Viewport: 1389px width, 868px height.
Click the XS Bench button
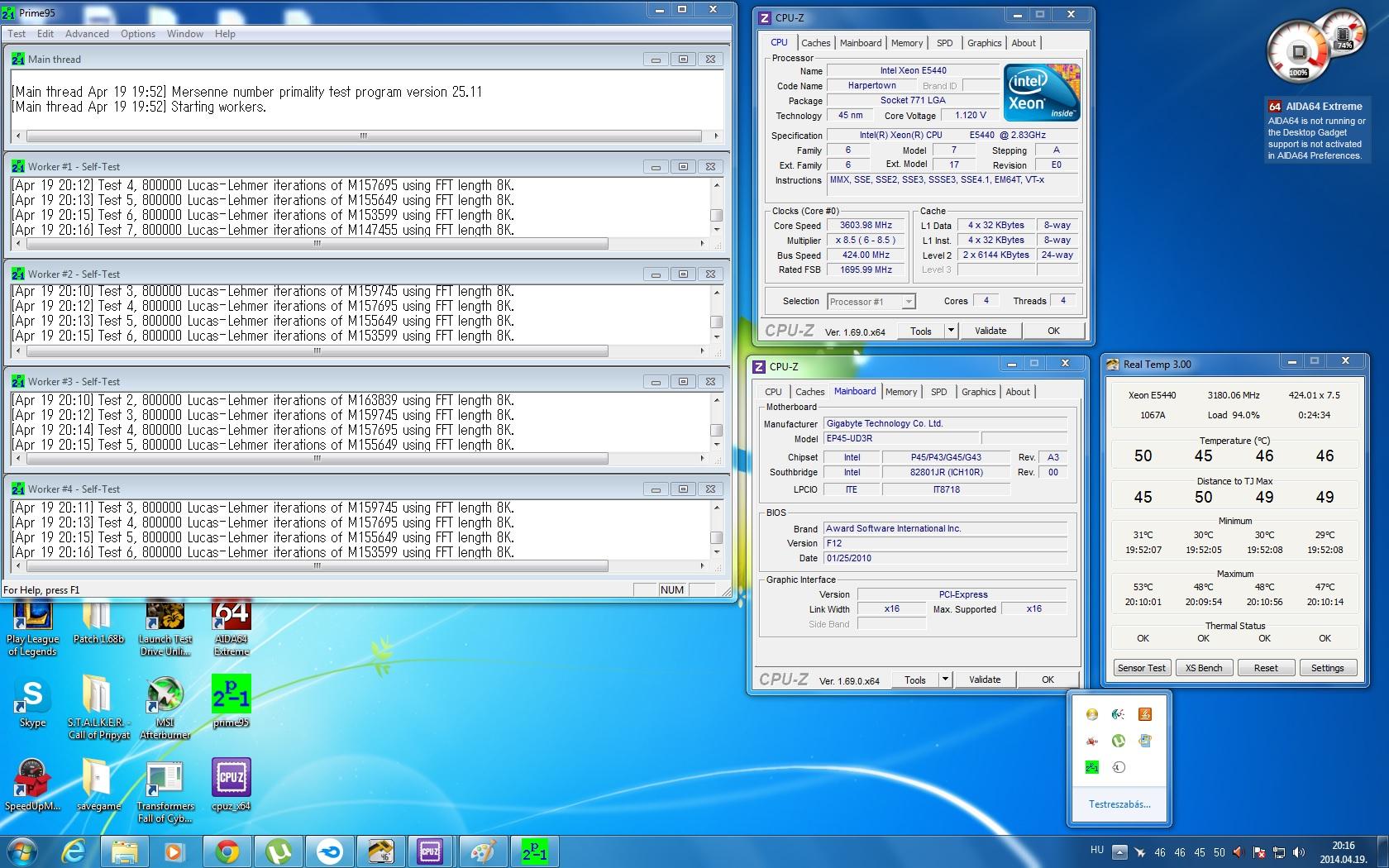click(x=1203, y=668)
